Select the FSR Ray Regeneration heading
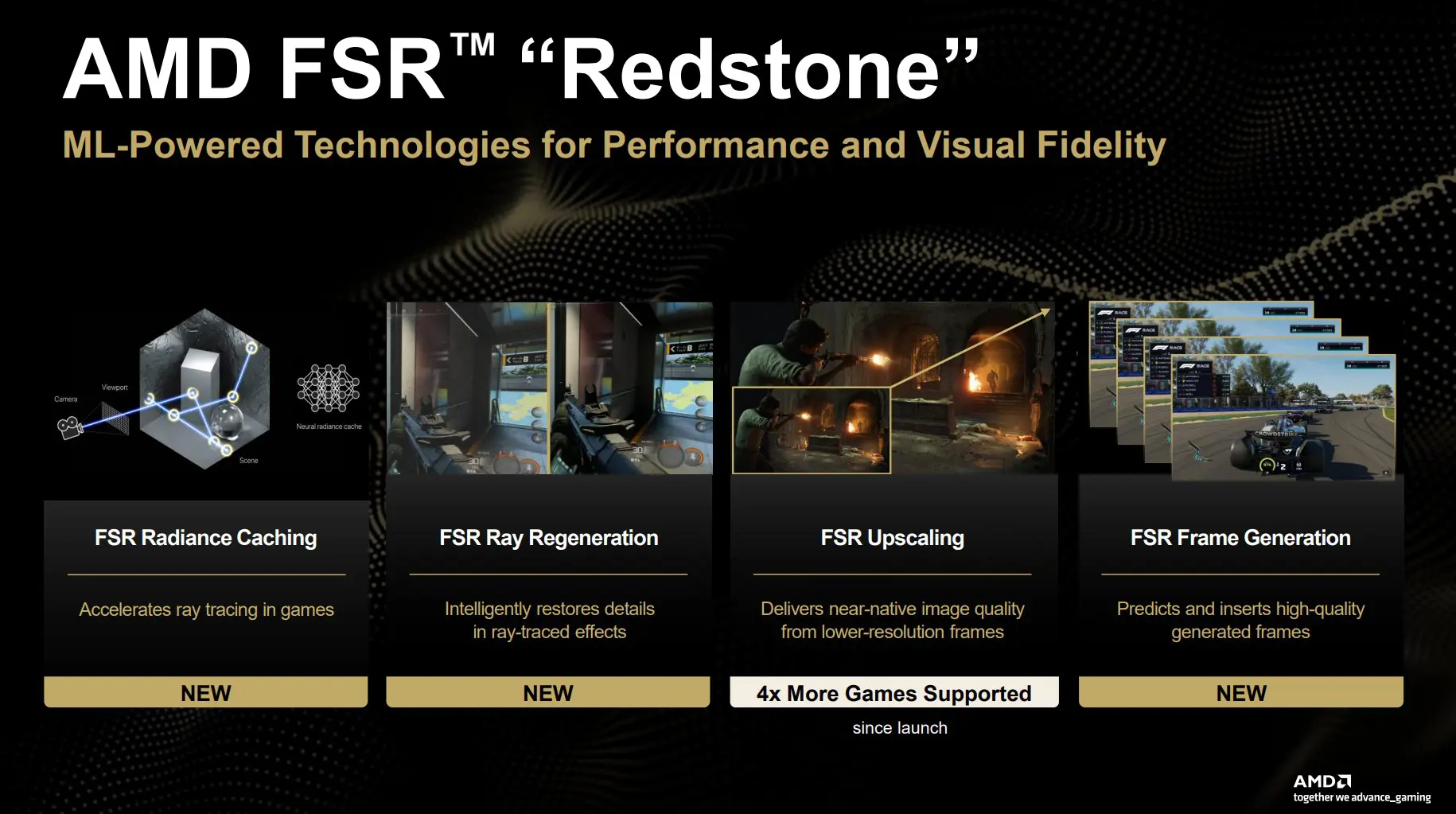 (548, 538)
